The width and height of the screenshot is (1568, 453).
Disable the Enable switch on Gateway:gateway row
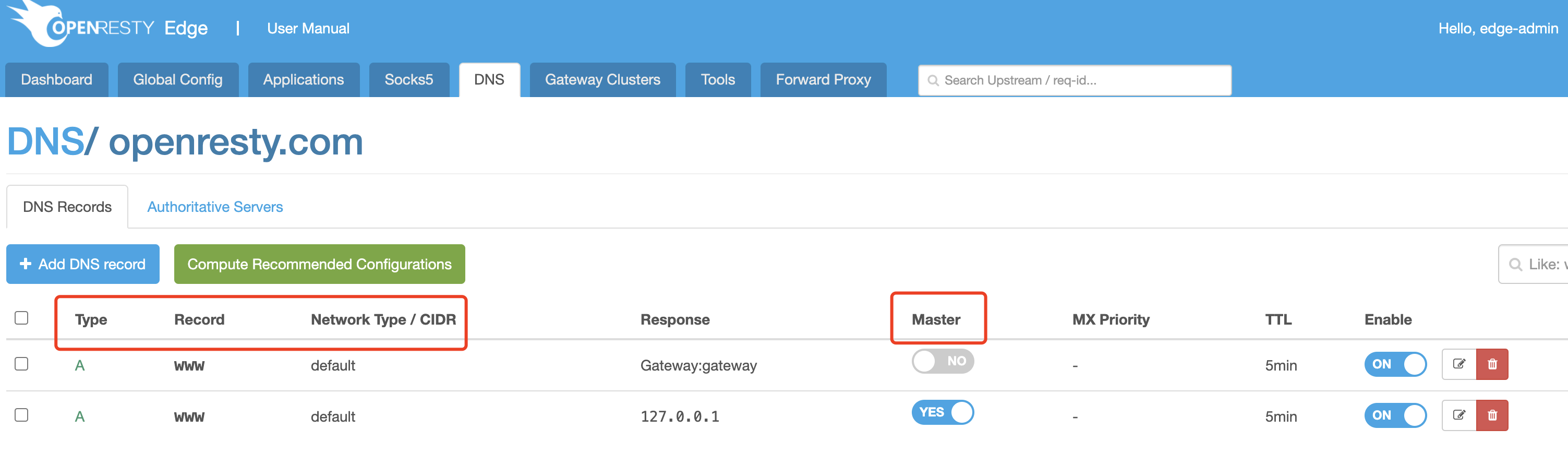(1395, 364)
